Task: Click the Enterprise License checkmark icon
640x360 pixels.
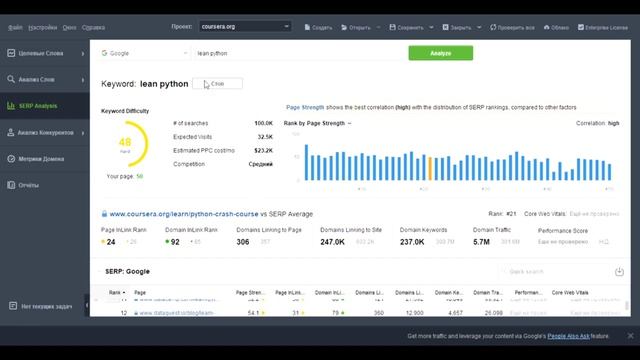Action: click(581, 27)
